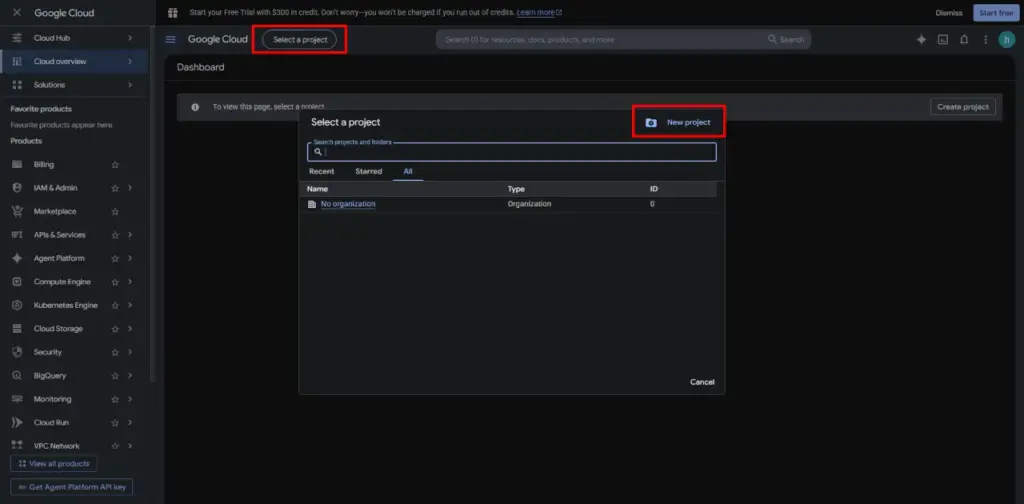Viewport: 1024px width, 504px height.
Task: Dismiss the free trial banner
Action: [x=948, y=13]
